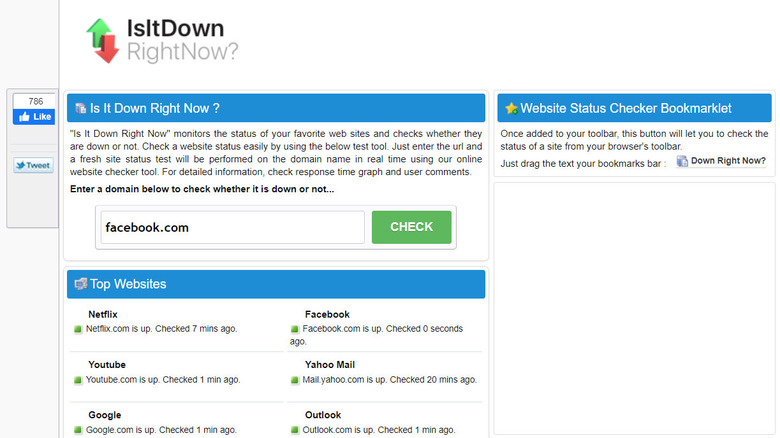
Task: Open the Youtube site link
Action: pos(107,365)
